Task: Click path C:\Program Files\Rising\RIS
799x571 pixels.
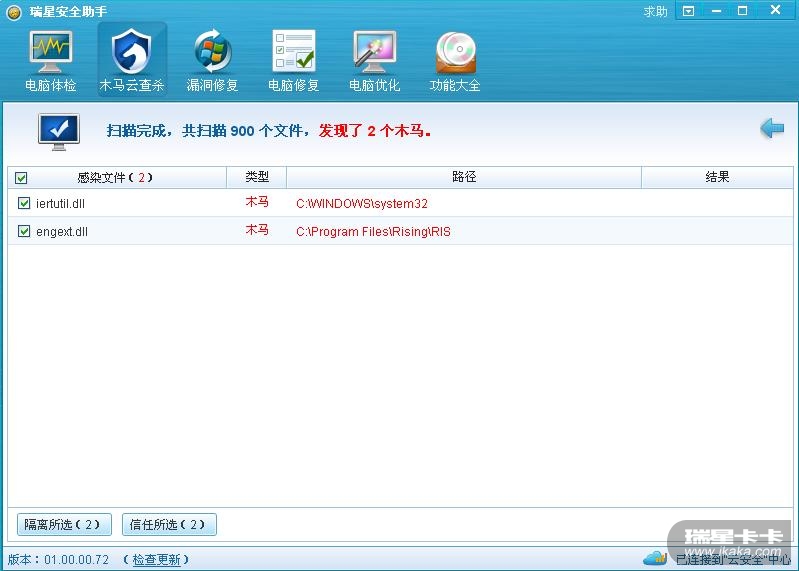Action: 374,232
